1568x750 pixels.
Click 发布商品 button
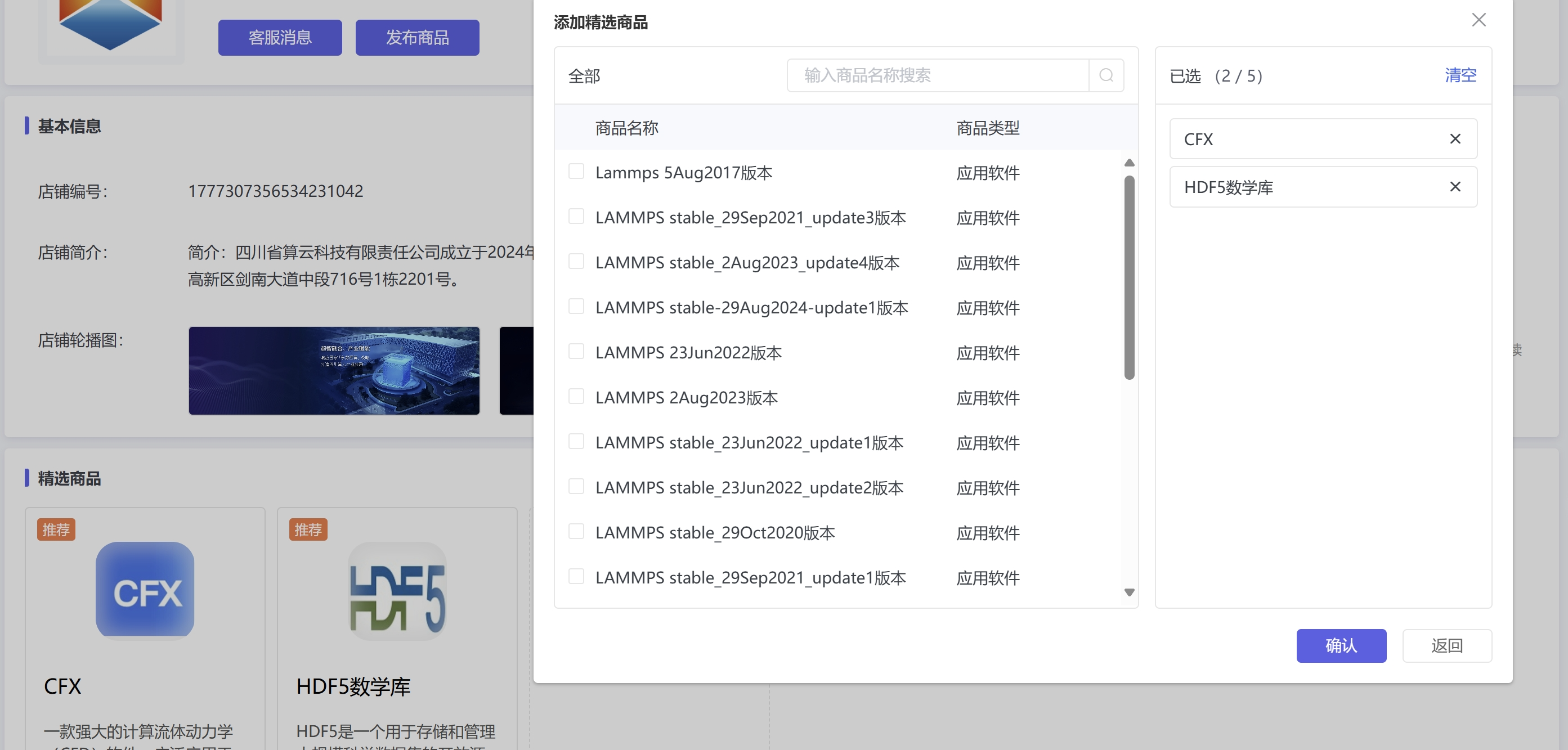417,38
